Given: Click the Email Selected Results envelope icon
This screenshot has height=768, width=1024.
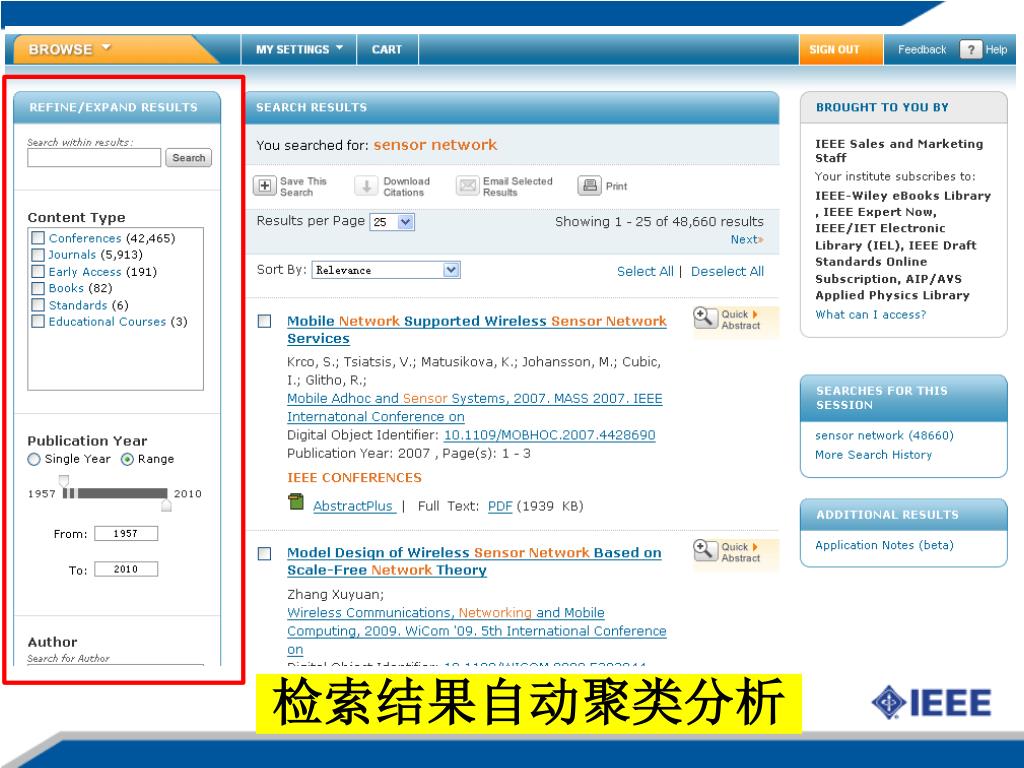Looking at the screenshot, I should coord(468,186).
